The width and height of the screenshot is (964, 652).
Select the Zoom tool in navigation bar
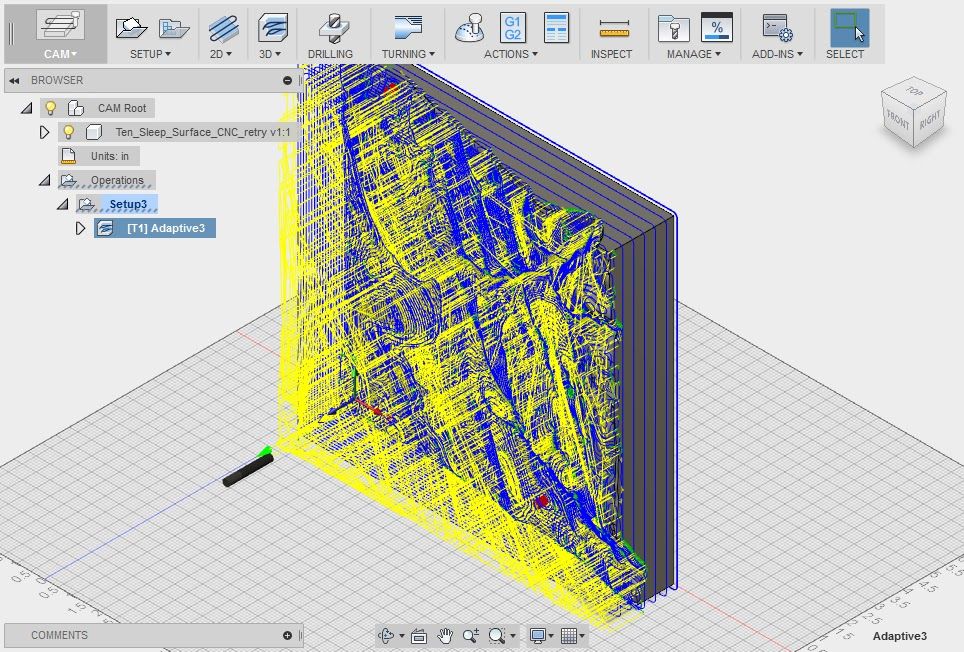point(471,635)
